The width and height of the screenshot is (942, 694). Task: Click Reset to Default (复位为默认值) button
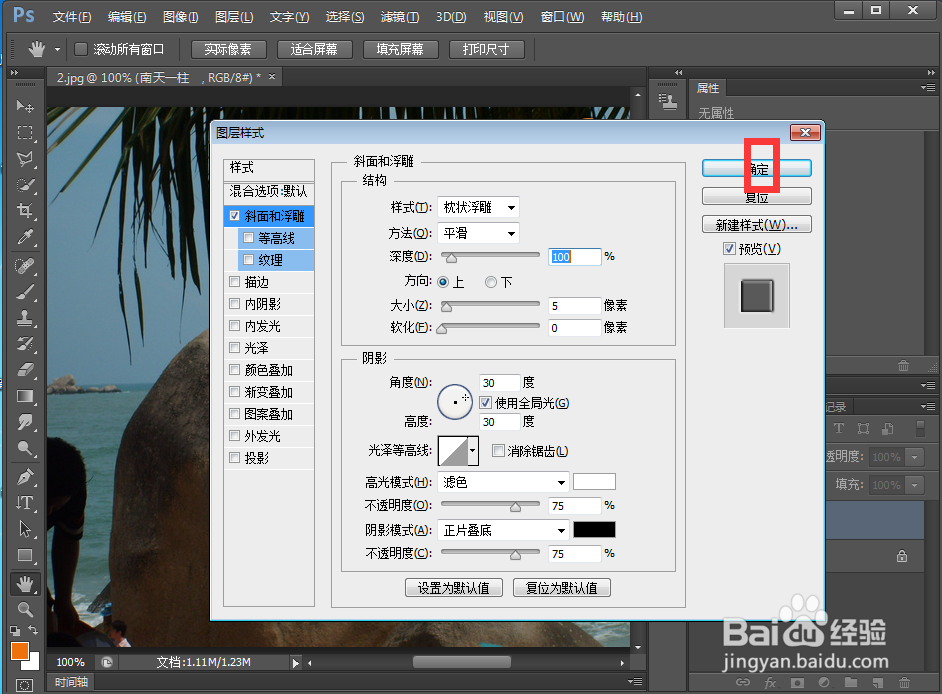[561, 588]
